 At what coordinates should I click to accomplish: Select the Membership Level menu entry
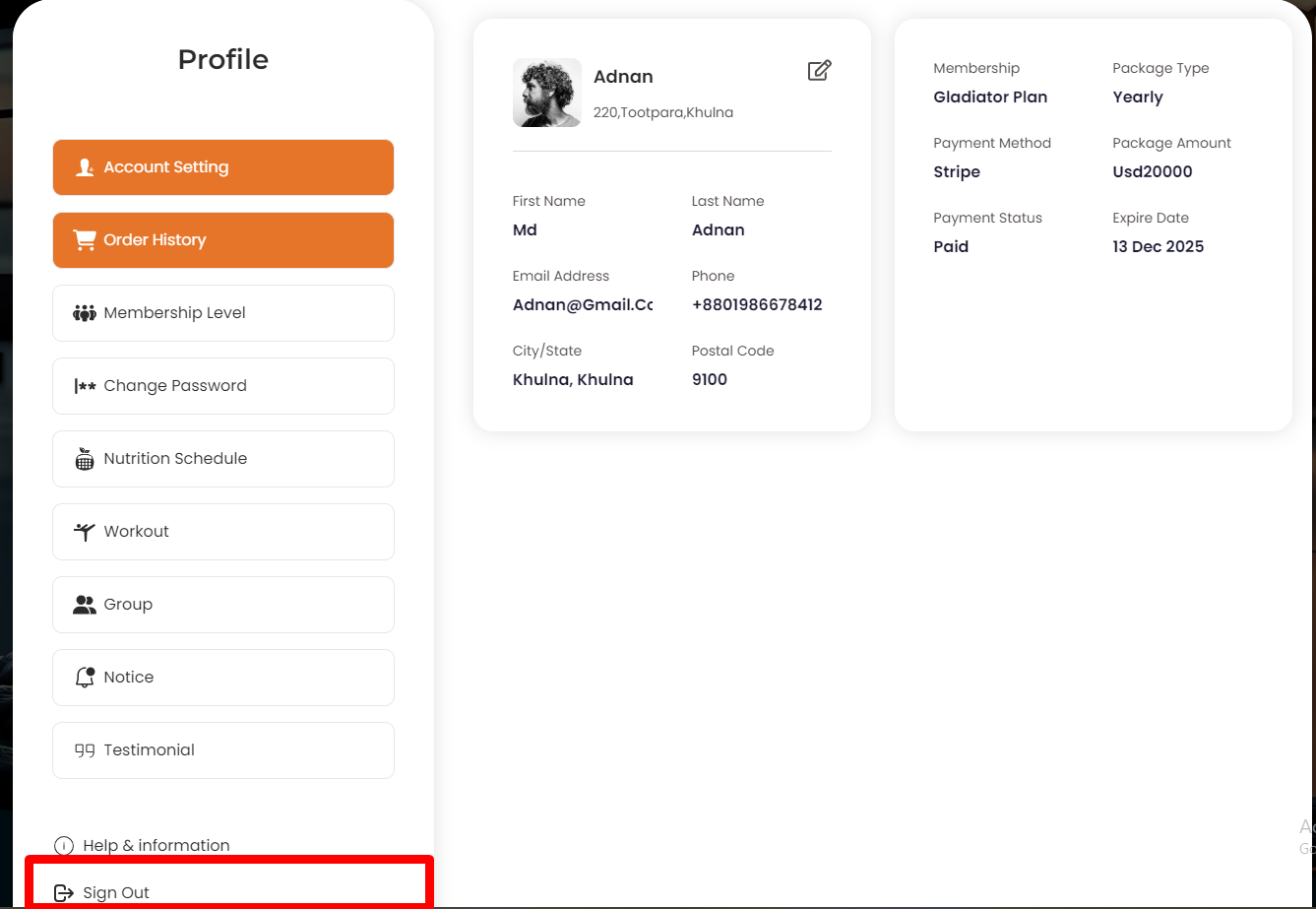pyautogui.click(x=223, y=313)
